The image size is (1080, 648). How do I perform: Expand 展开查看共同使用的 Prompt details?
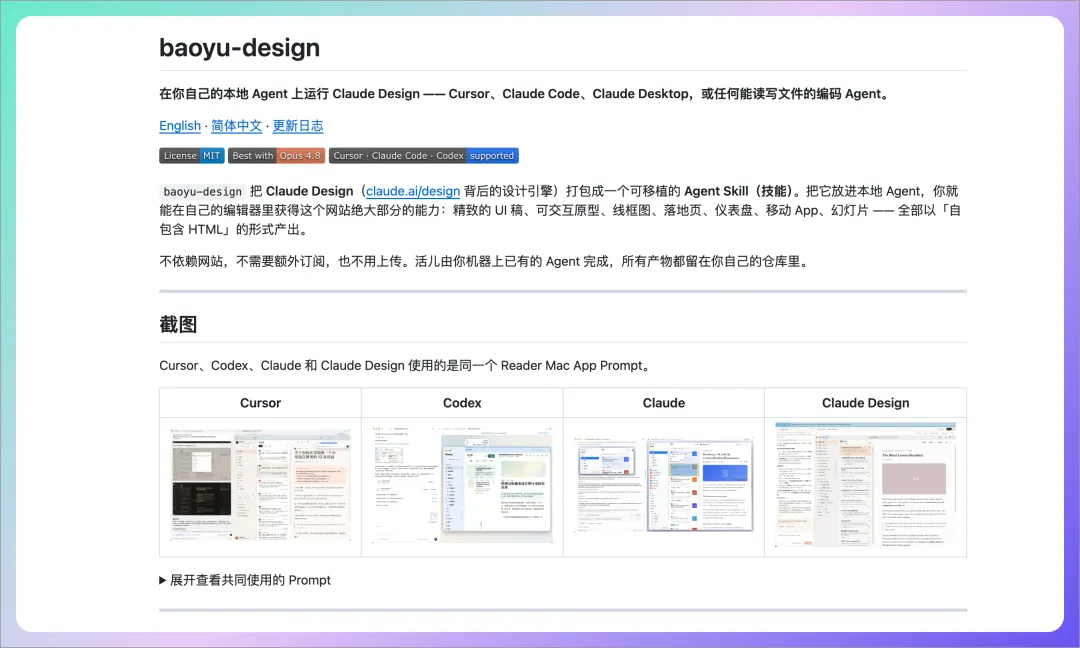(245, 581)
